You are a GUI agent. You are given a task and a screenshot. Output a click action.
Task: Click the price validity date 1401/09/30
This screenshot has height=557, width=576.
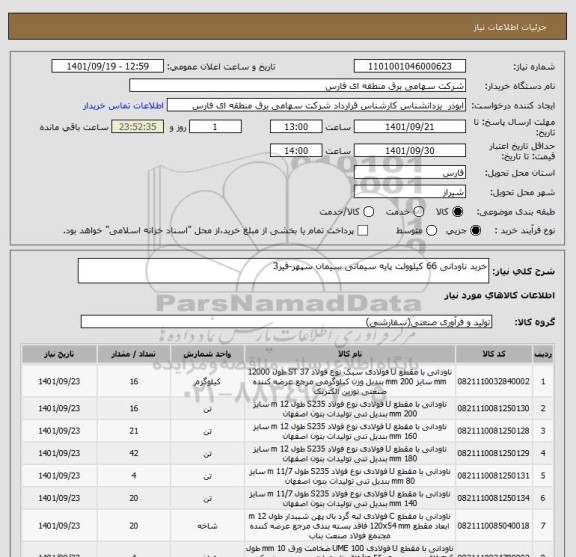point(410,151)
